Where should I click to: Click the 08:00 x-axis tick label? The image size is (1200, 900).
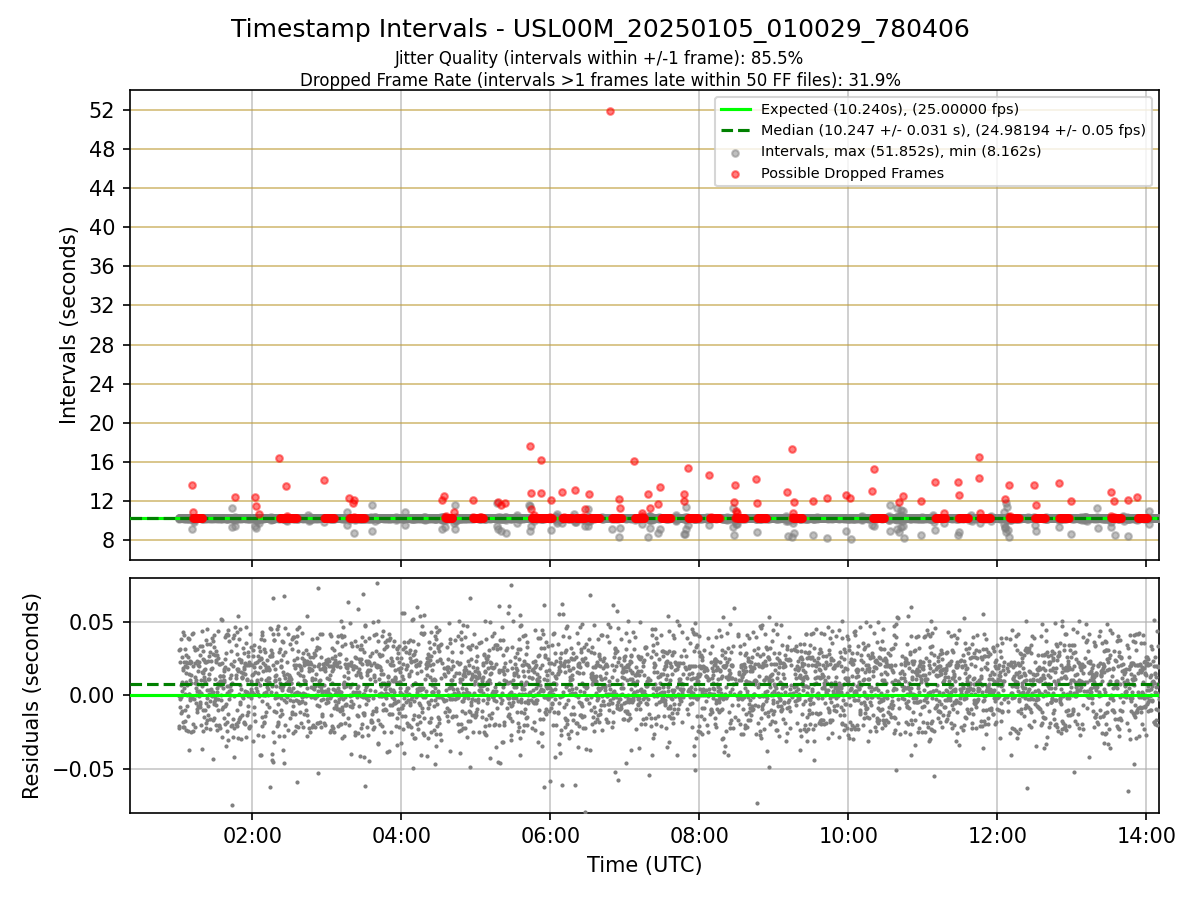pyautogui.click(x=699, y=834)
